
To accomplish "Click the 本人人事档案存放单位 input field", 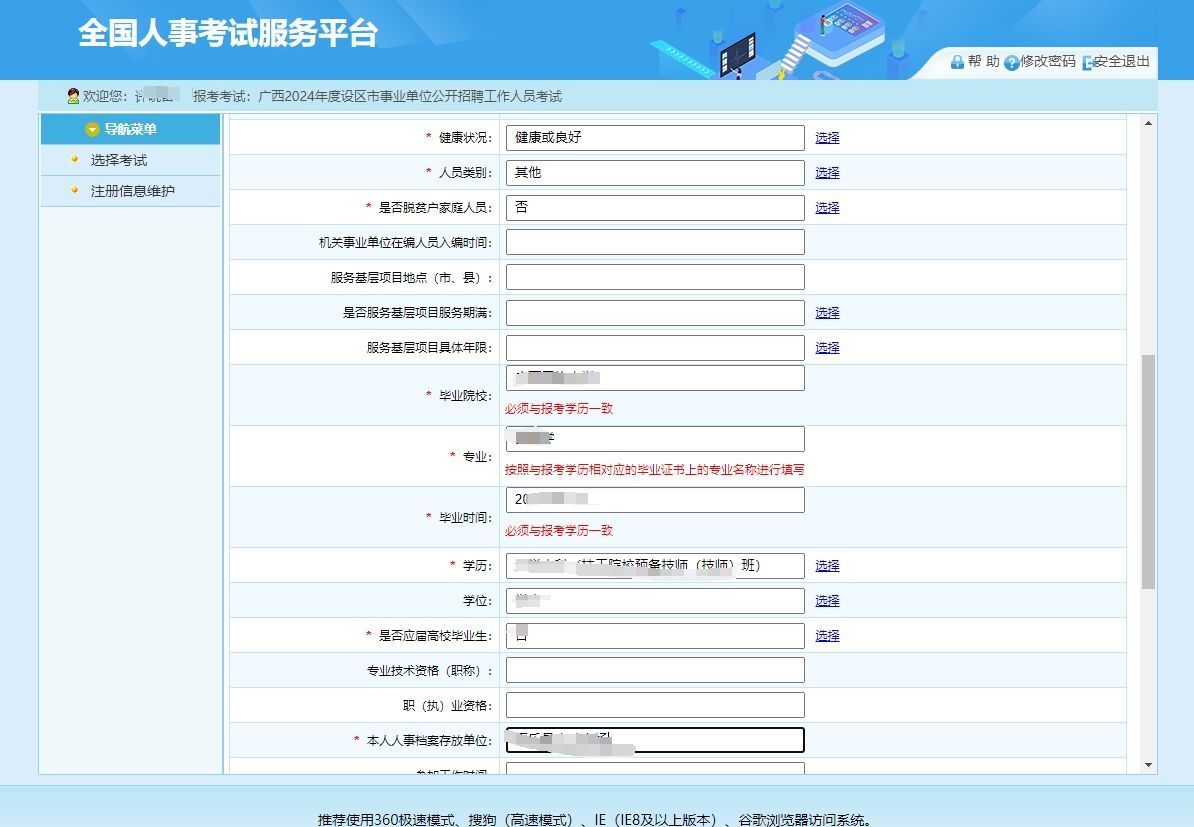I will pos(655,740).
